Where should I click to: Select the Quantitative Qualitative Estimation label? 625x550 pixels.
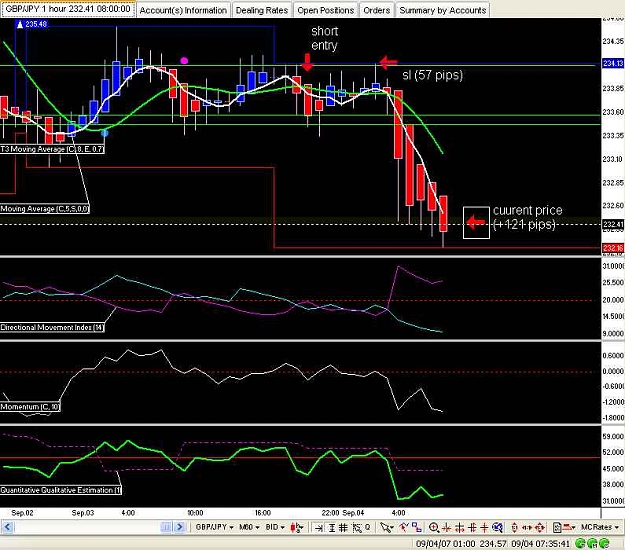[61, 490]
